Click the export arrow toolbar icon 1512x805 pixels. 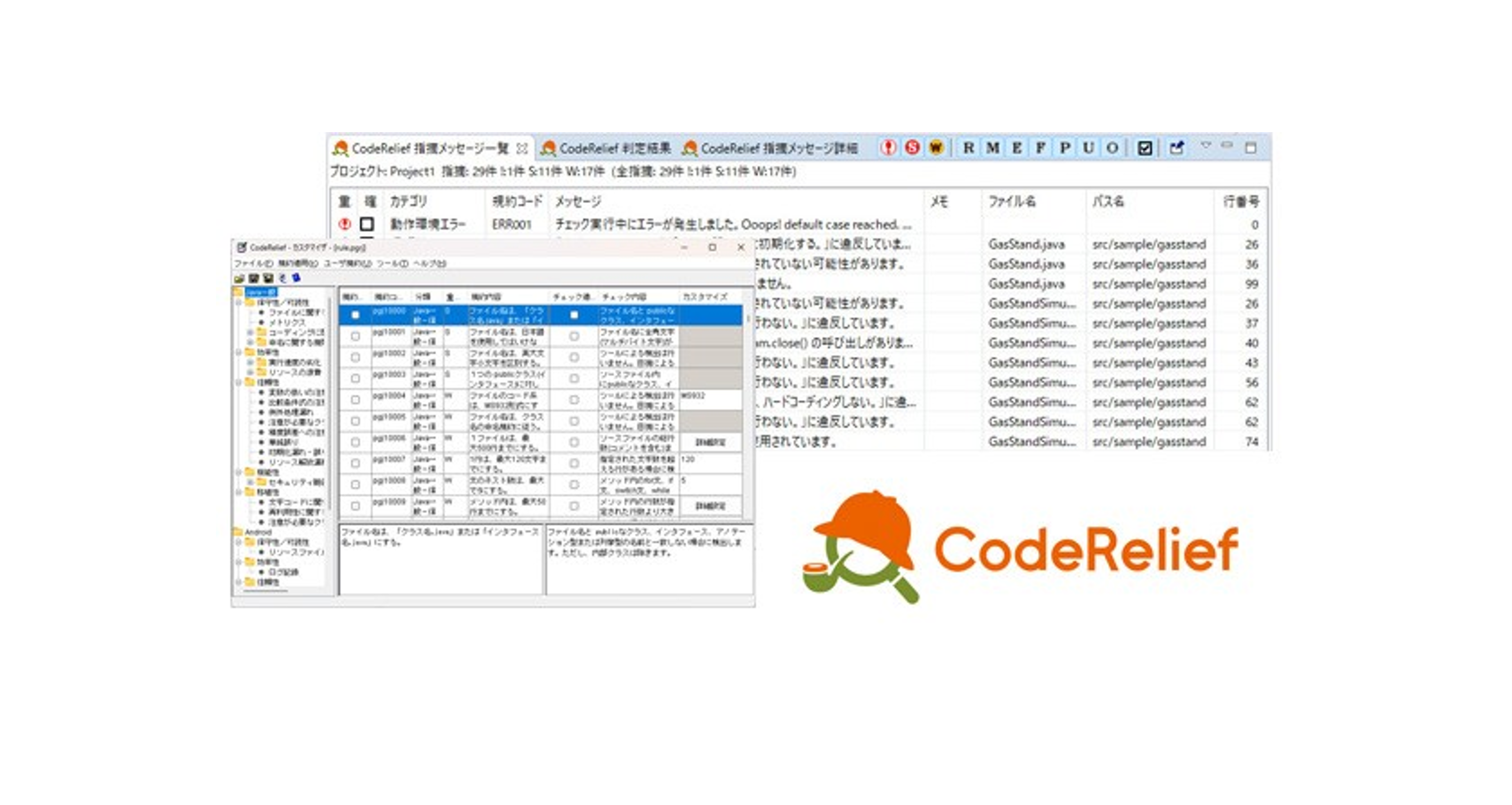1176,148
